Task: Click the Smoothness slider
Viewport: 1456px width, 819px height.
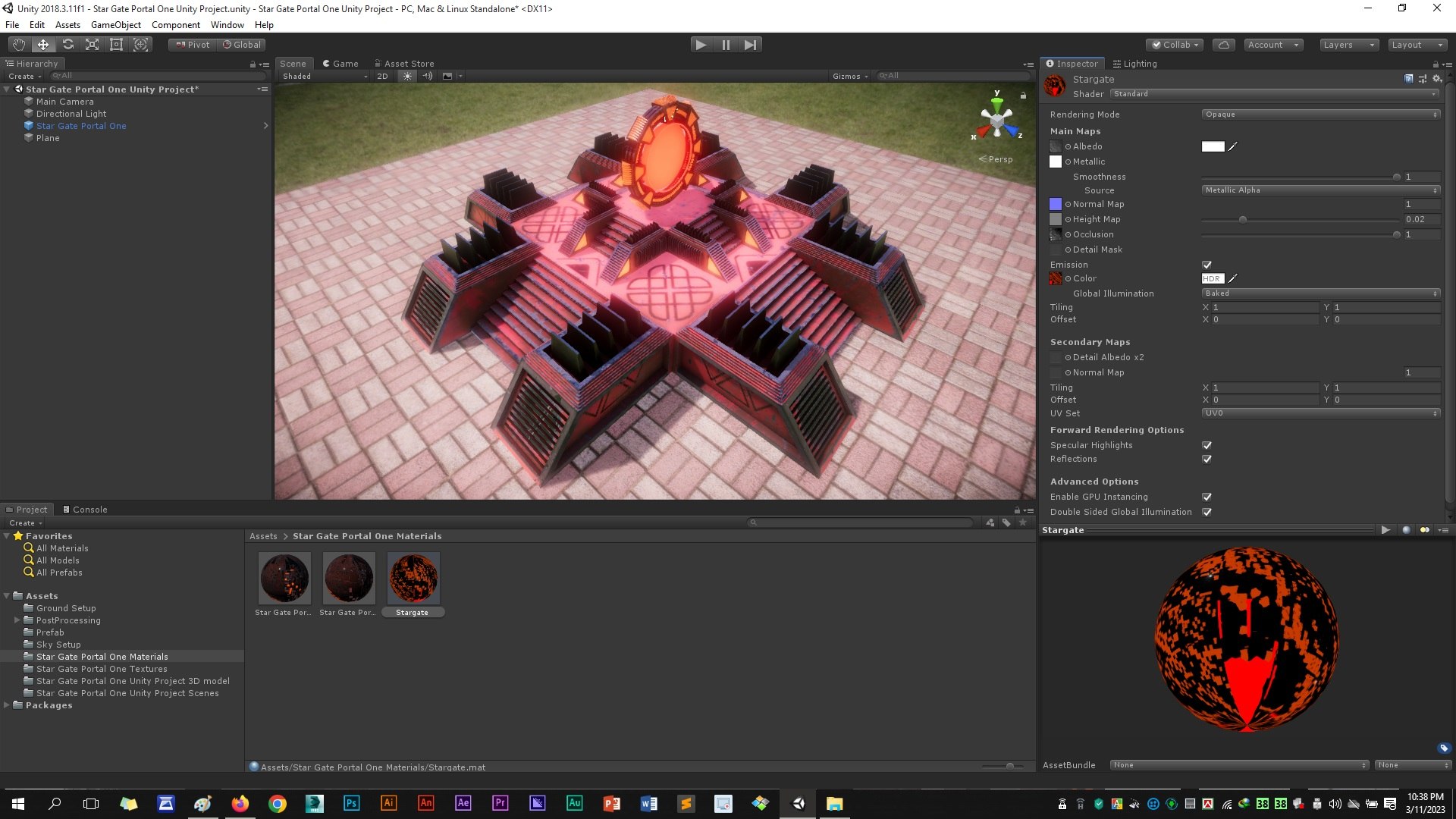Action: [1301, 177]
